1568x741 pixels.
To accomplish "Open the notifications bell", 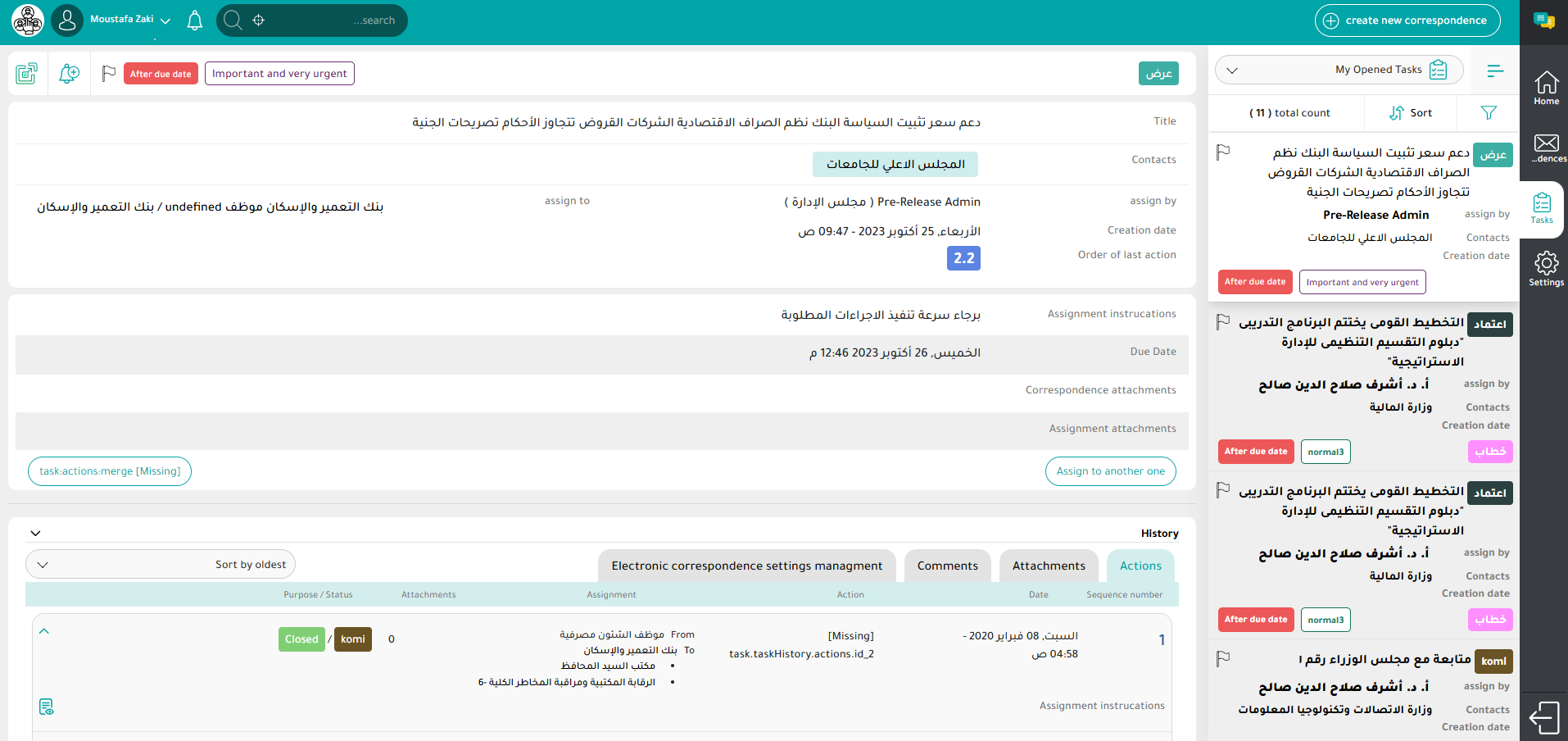I will 194,20.
